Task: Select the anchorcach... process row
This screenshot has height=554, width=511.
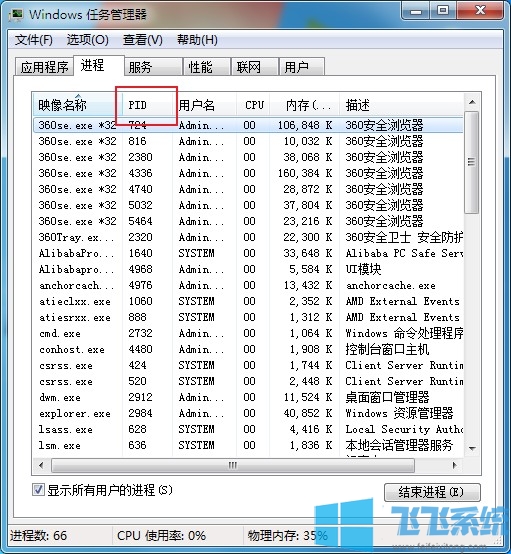Action: (248, 285)
